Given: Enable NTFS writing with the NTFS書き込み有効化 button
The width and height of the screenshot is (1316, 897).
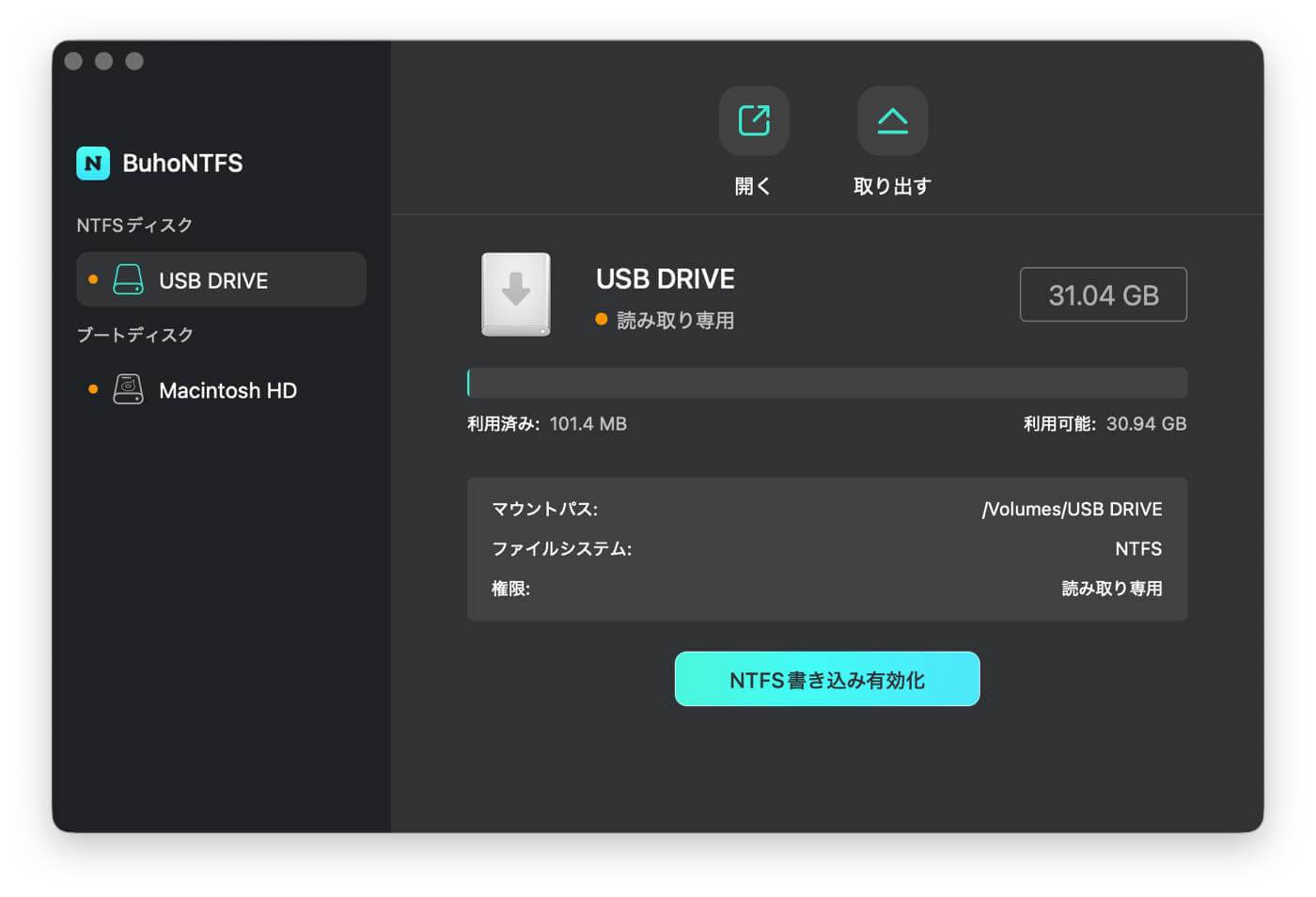Looking at the screenshot, I should point(826,679).
